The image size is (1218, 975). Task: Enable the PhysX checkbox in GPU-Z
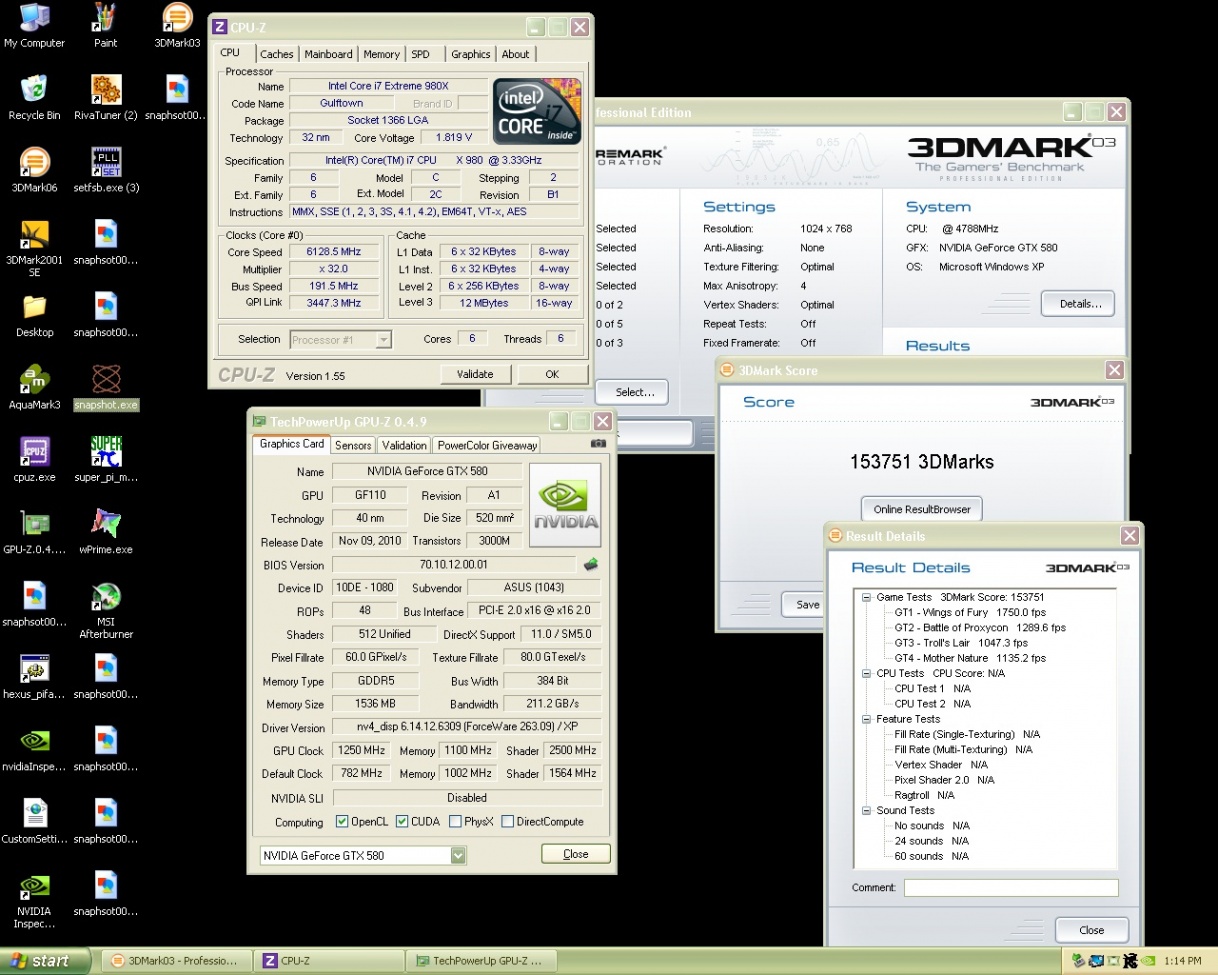456,822
